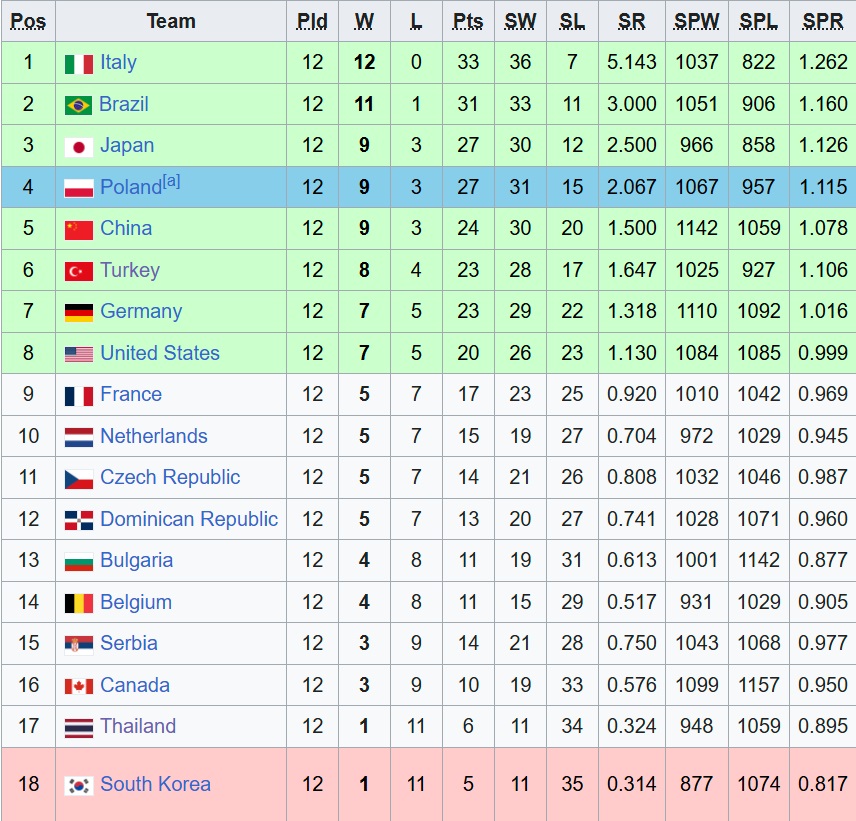This screenshot has width=856, height=821.
Task: Click the Brazil flag icon
Action: (x=79, y=105)
